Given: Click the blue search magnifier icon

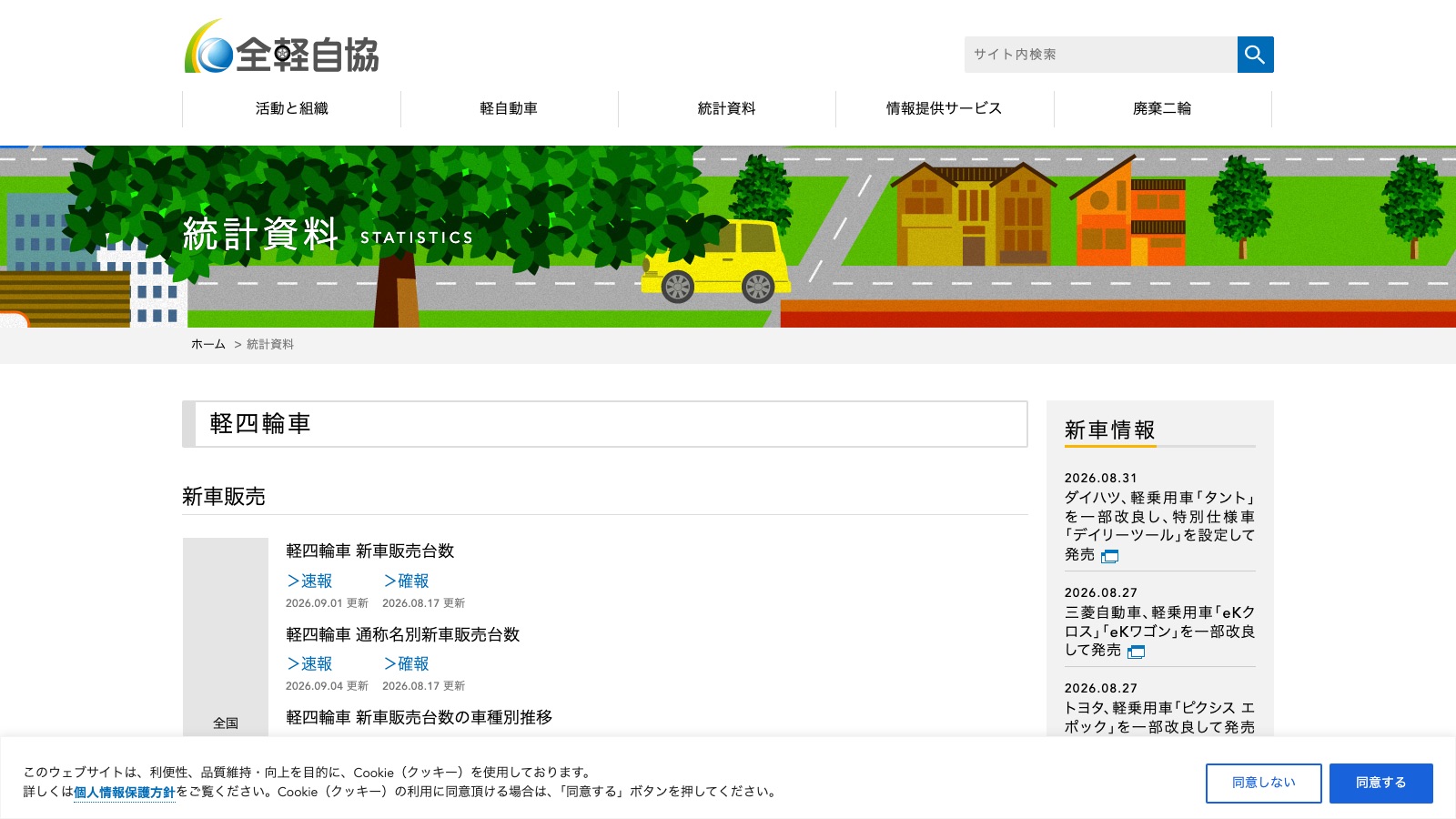Looking at the screenshot, I should pos(1255,55).
